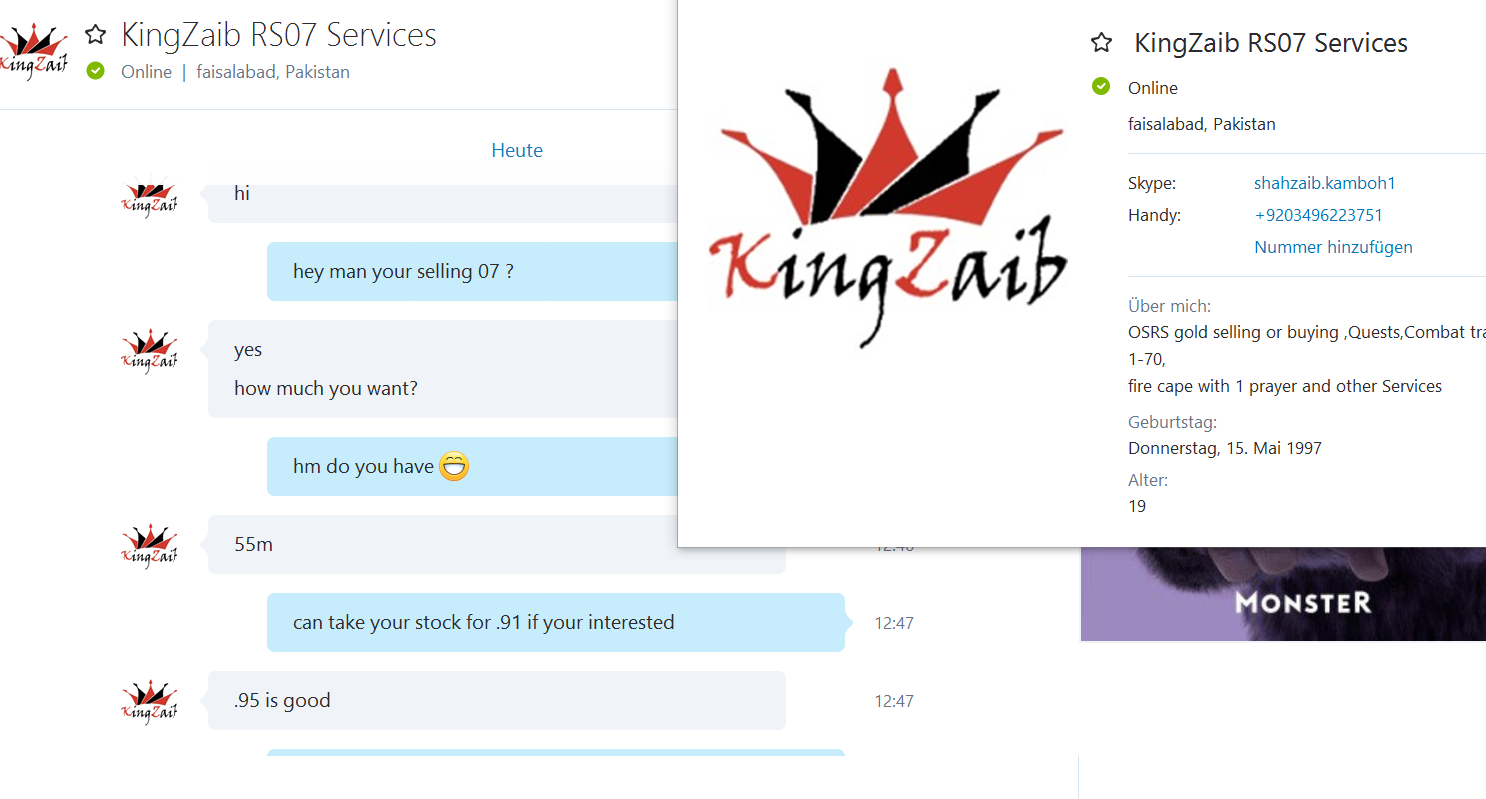This screenshot has width=1486, height=799.
Task: Toggle favorite star beside chat header title
Action: pyautogui.click(x=95, y=35)
